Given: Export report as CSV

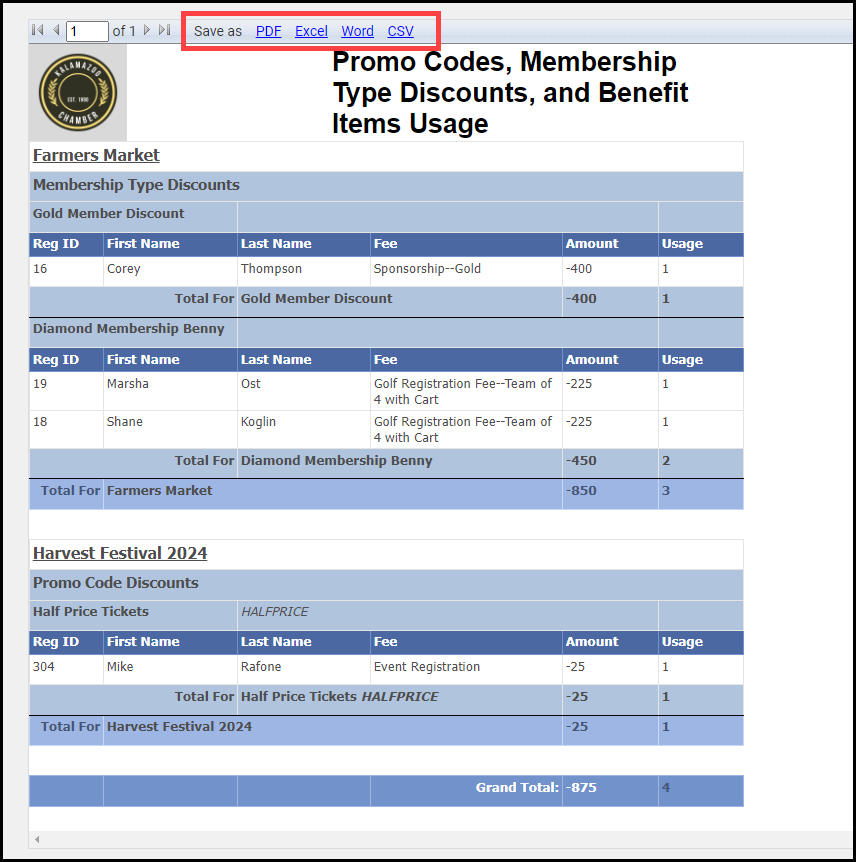Looking at the screenshot, I should point(400,31).
